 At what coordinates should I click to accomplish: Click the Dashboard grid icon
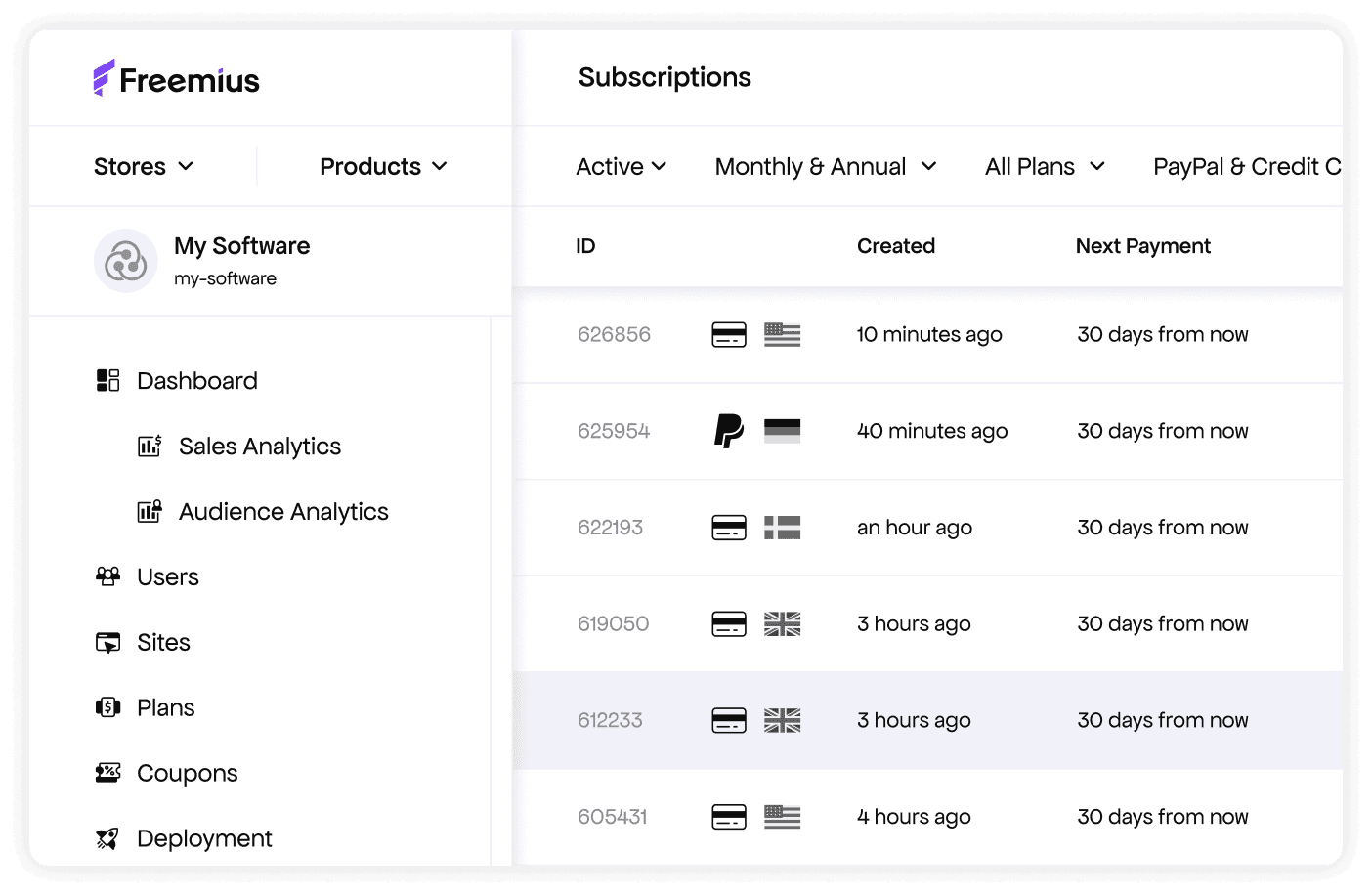coord(107,380)
